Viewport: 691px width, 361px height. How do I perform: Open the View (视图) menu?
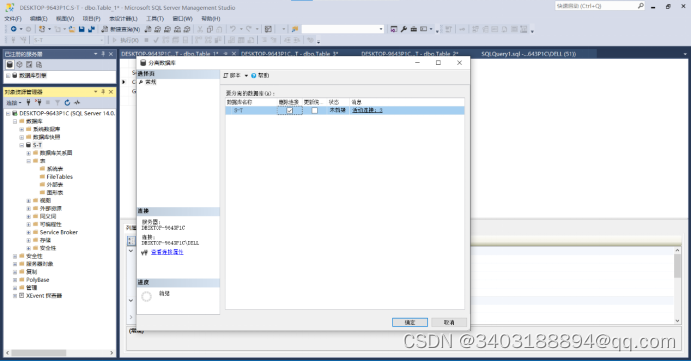click(x=65, y=19)
